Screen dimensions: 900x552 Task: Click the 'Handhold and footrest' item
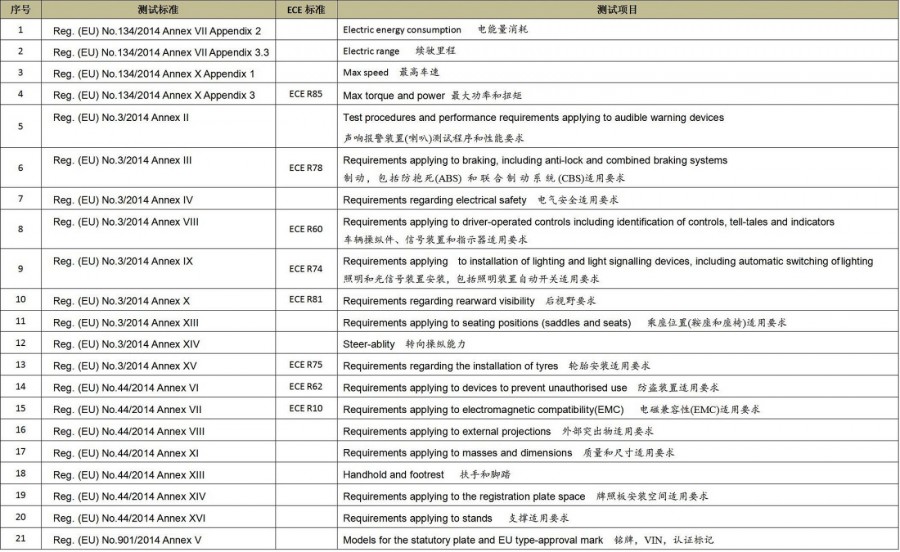point(393,475)
